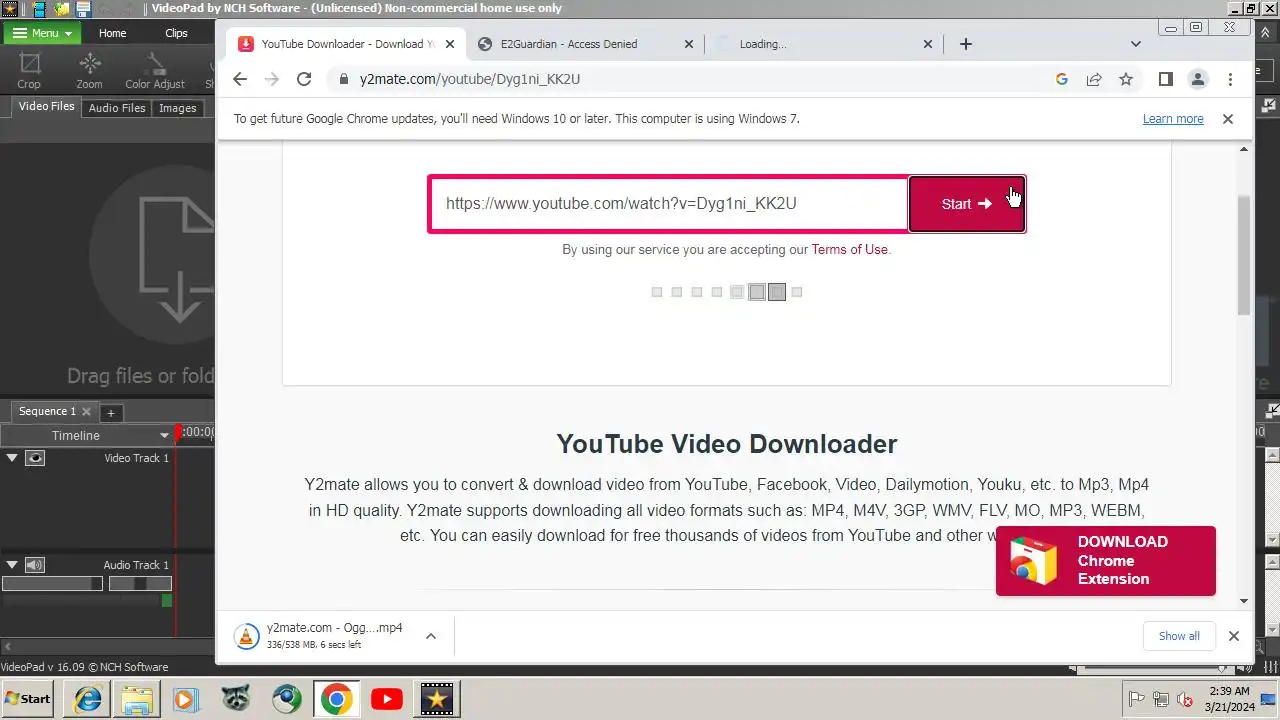Open Chrome tab search chevron
Image resolution: width=1280 pixels, height=720 pixels.
pos(1136,44)
